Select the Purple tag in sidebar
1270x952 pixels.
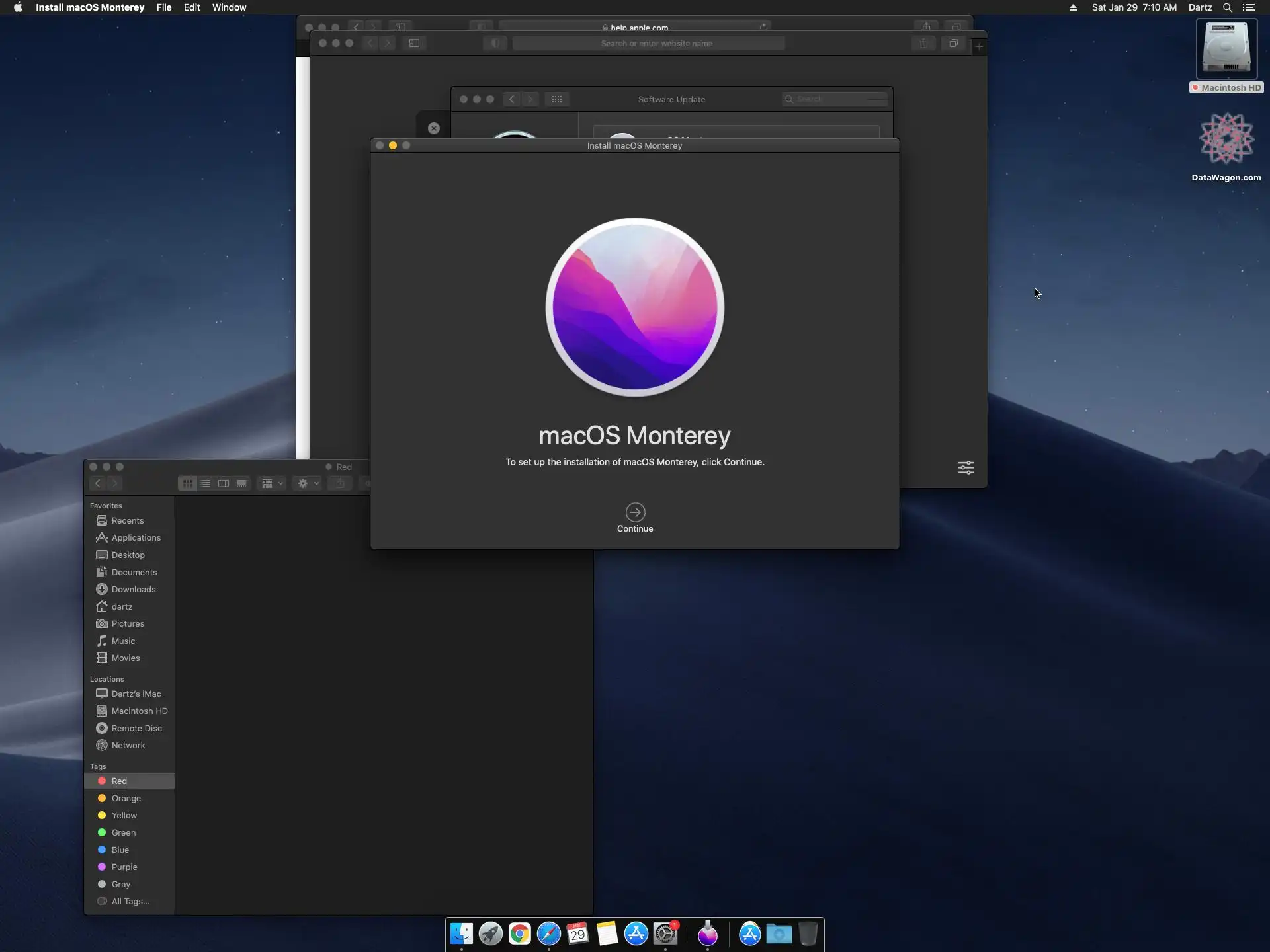[124, 867]
